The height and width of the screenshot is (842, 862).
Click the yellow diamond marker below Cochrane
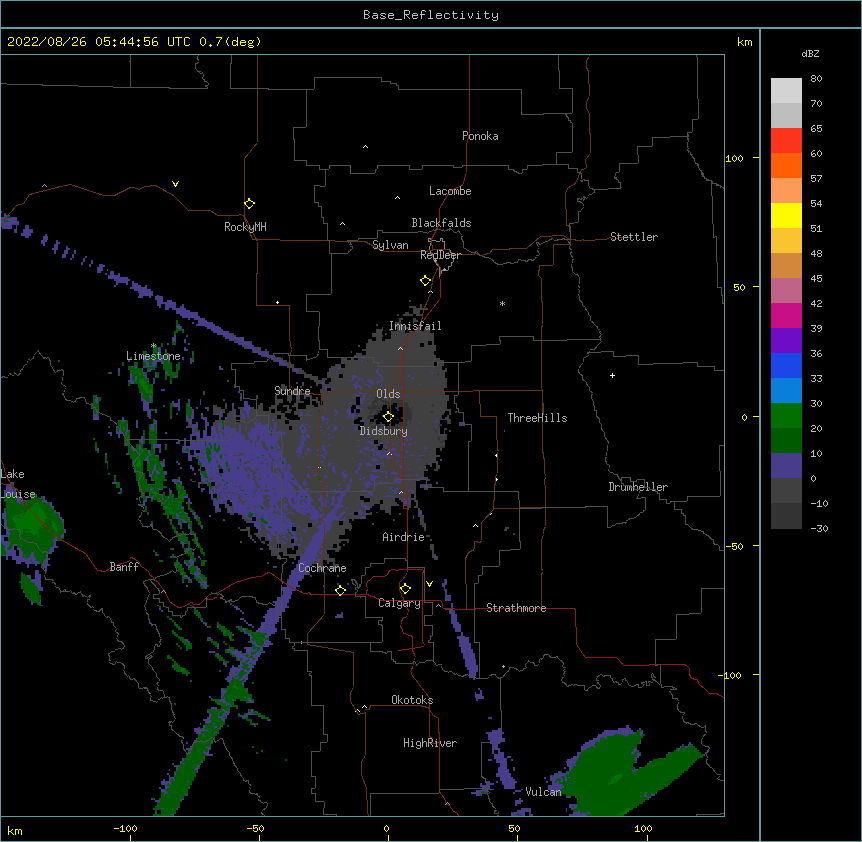[x=340, y=590]
